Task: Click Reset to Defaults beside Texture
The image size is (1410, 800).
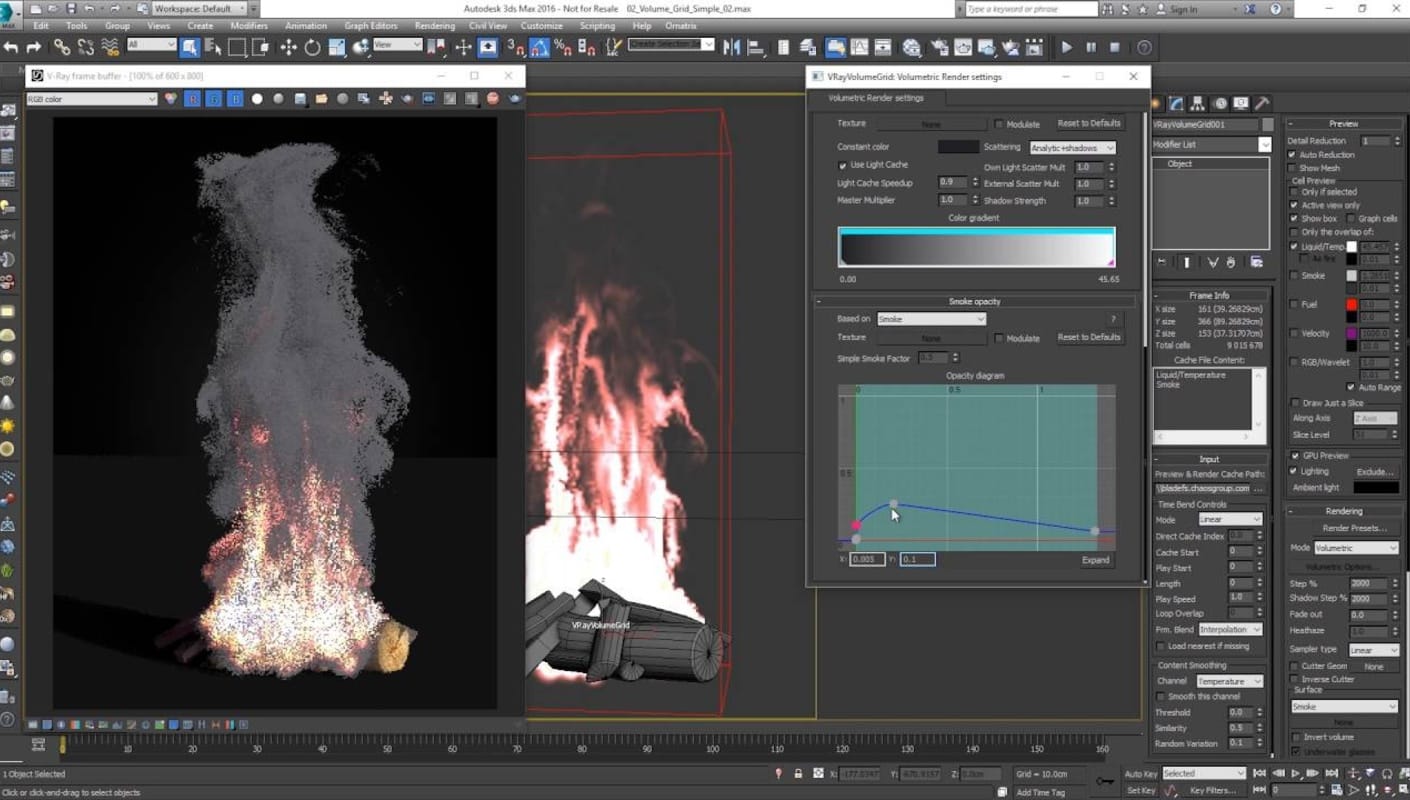Action: point(1089,123)
